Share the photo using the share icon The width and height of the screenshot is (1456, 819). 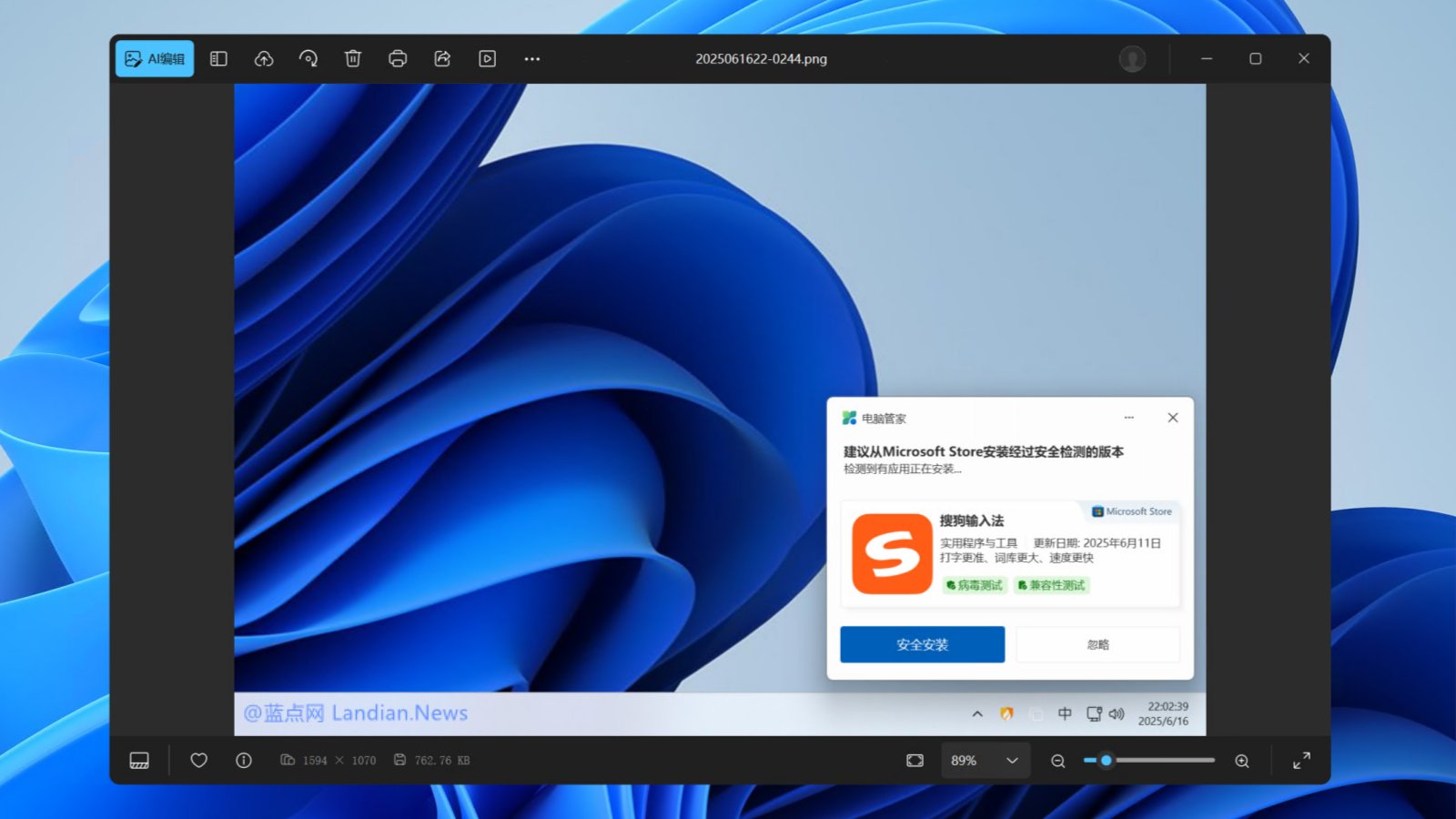[442, 59]
